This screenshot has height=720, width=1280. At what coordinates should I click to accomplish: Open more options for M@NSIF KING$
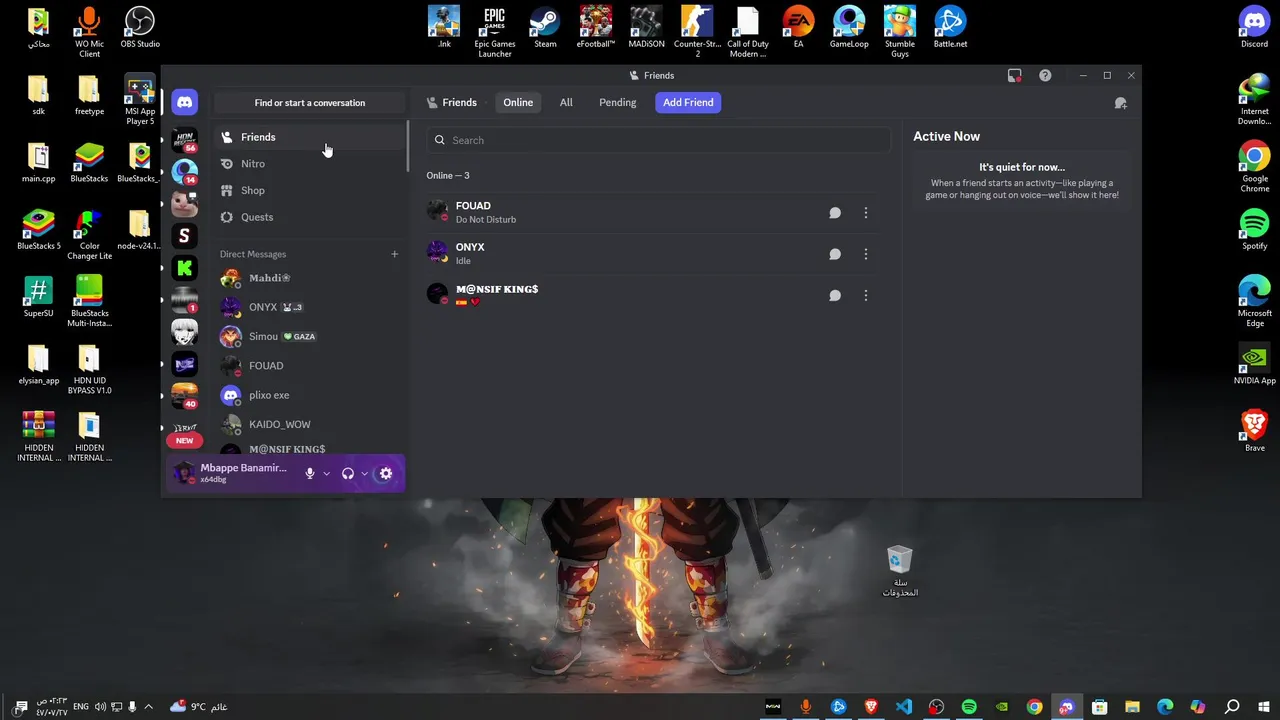[x=866, y=295]
